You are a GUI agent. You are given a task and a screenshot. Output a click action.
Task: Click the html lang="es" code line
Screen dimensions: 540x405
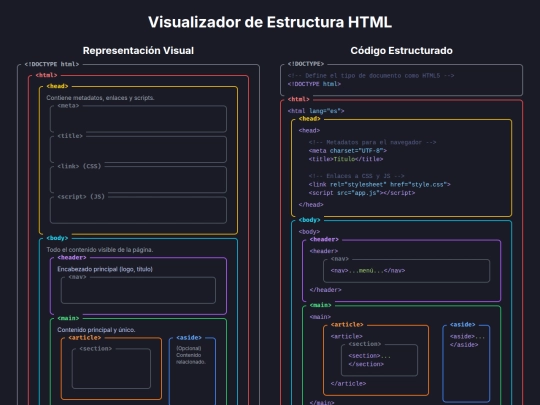[x=316, y=111]
